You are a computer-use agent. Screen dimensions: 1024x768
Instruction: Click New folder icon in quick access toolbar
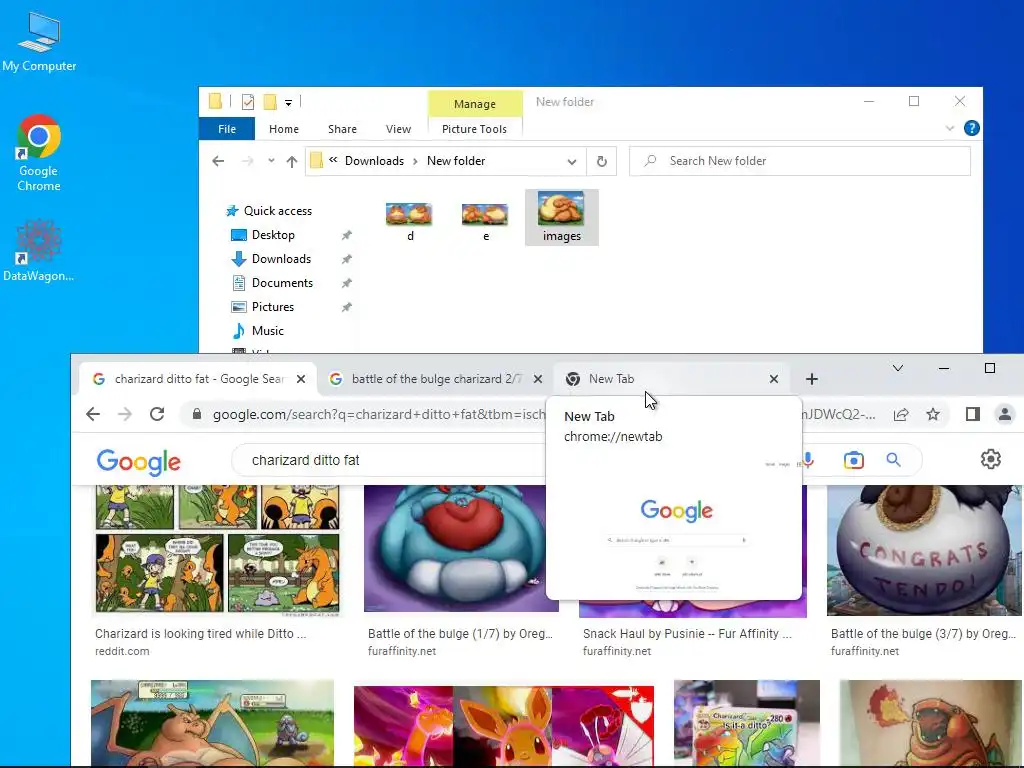pos(270,102)
